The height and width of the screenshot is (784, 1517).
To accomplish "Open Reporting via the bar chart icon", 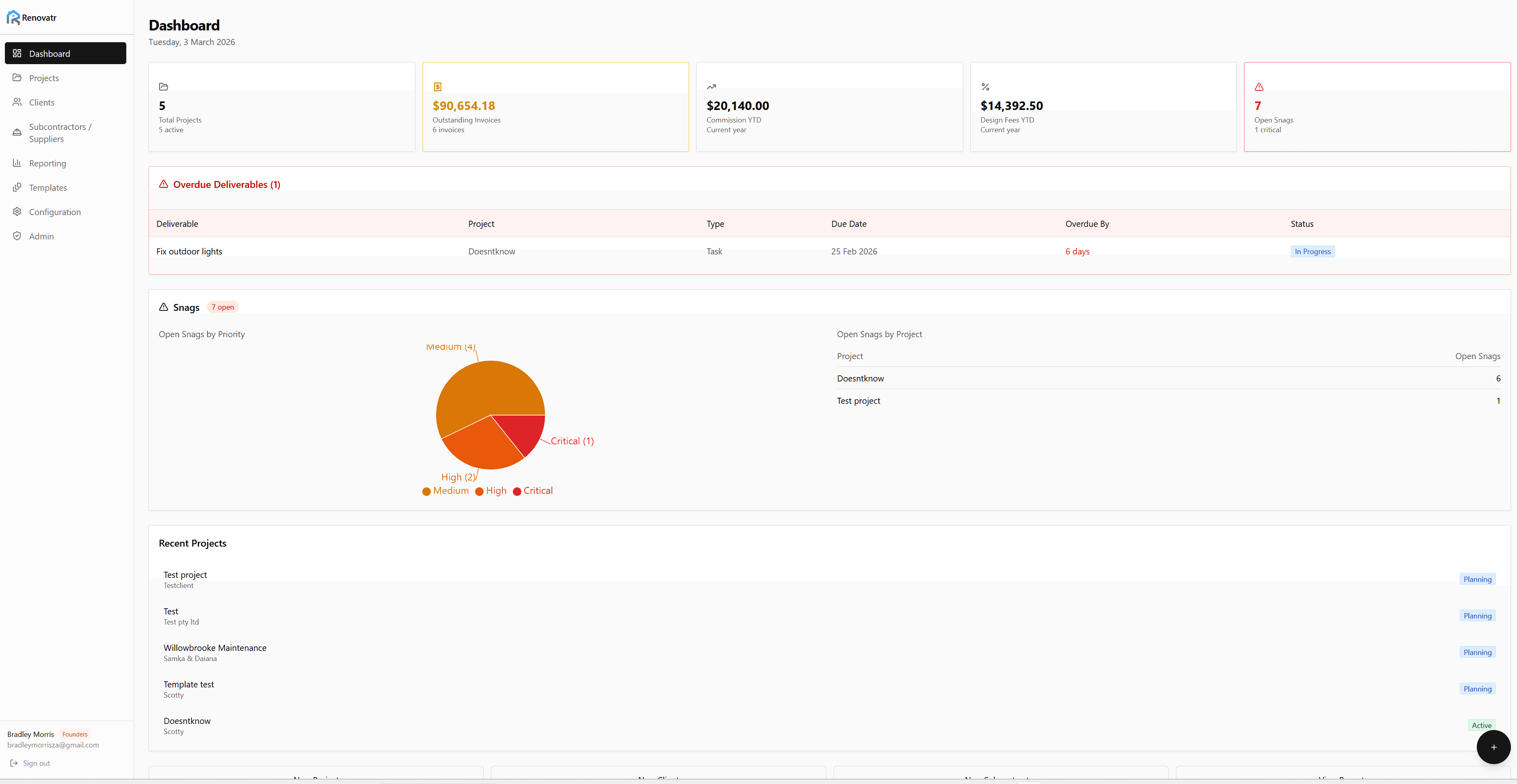I will (17, 162).
